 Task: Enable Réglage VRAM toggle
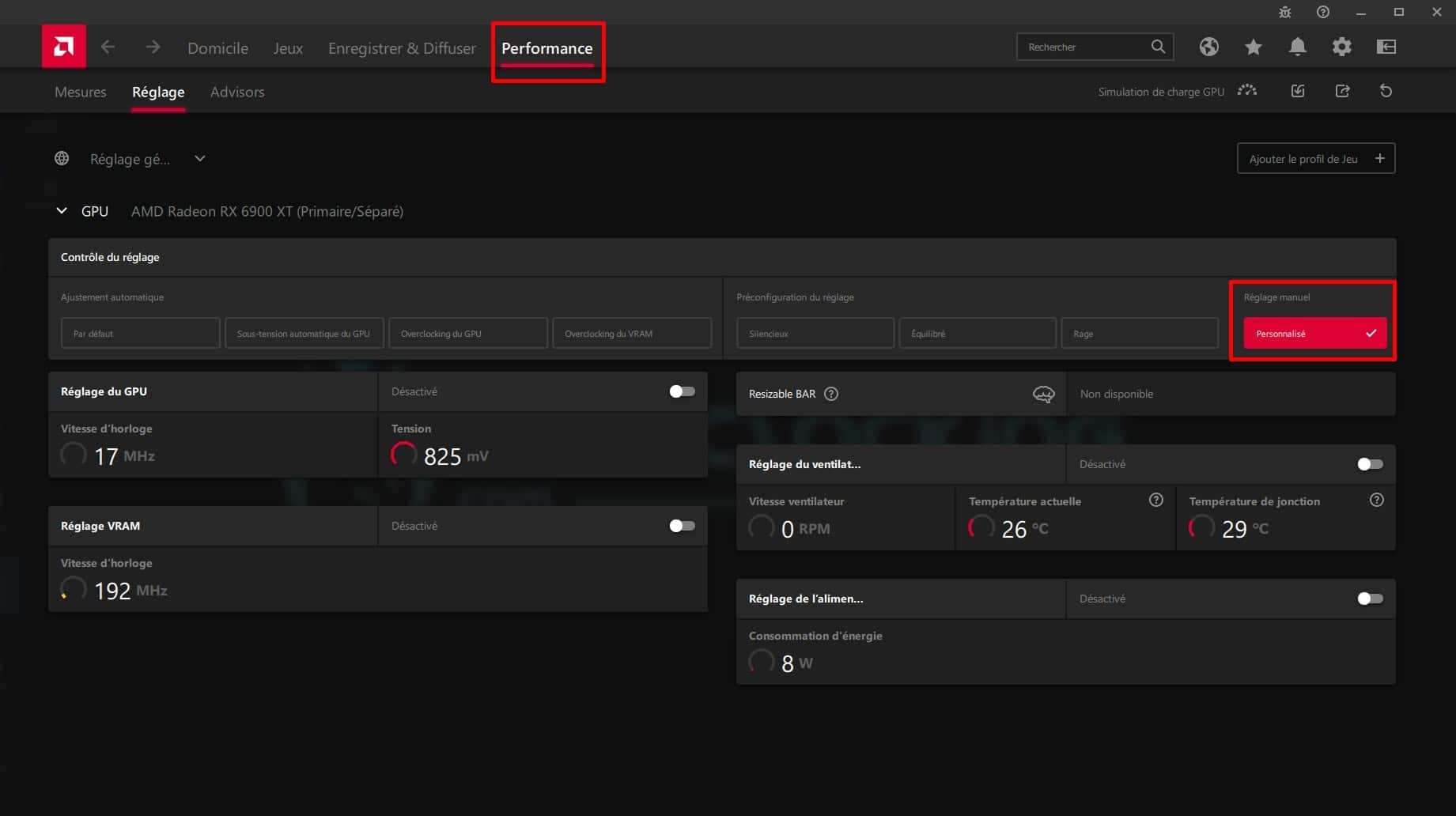(682, 526)
